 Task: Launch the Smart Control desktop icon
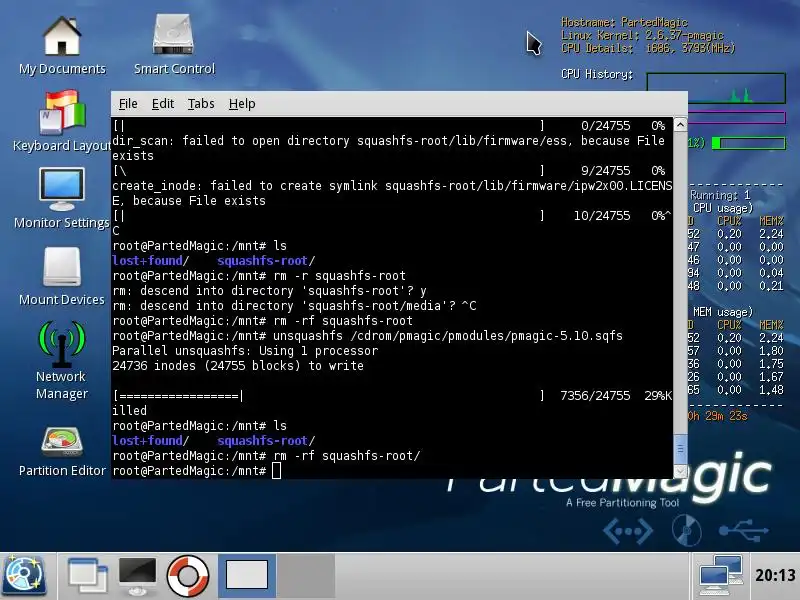tap(174, 45)
